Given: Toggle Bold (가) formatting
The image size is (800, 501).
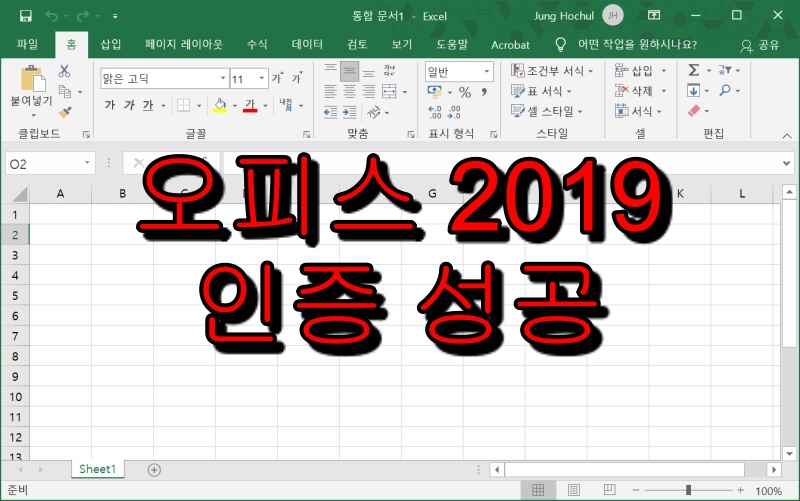Looking at the screenshot, I should pyautogui.click(x=110, y=105).
